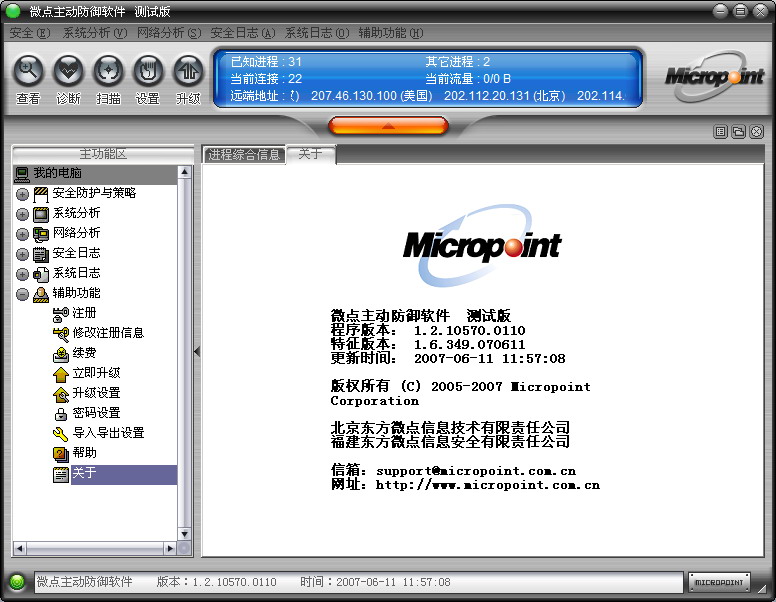The image size is (776, 602).
Task: Expand the 系统分析 tree node
Action: pos(22,214)
